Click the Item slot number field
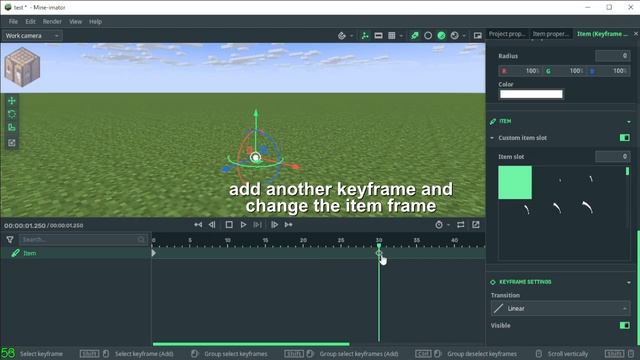Viewport: 640px width, 360px height. (612, 156)
